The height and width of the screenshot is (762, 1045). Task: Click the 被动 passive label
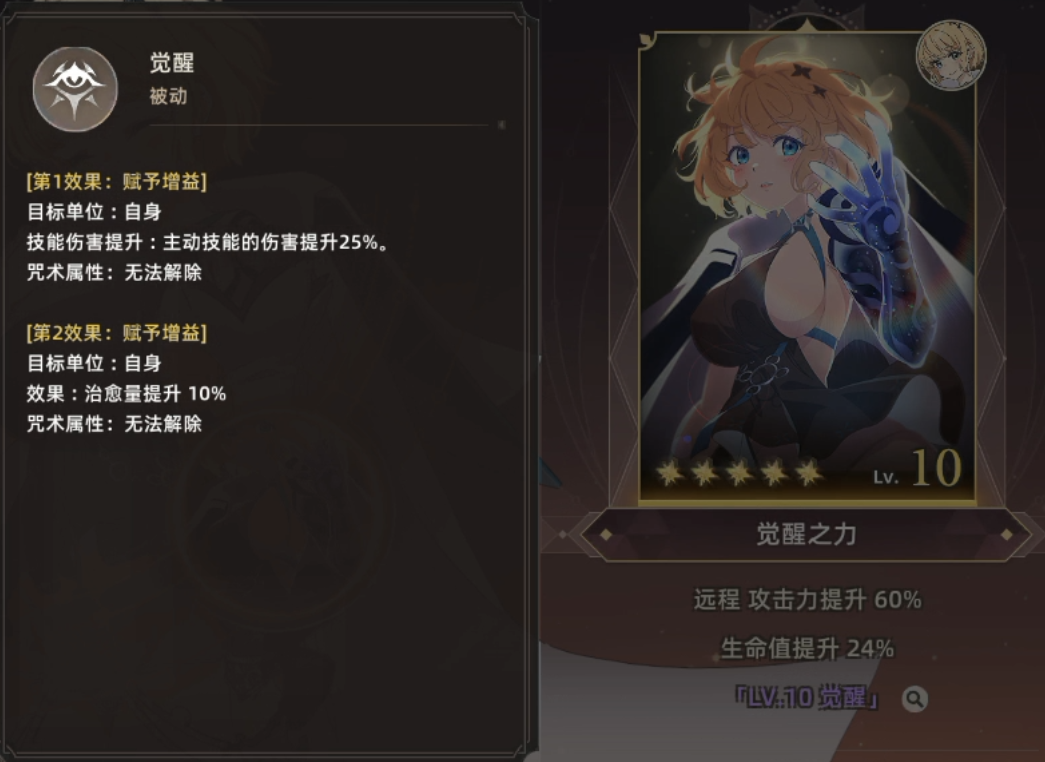click(x=168, y=96)
